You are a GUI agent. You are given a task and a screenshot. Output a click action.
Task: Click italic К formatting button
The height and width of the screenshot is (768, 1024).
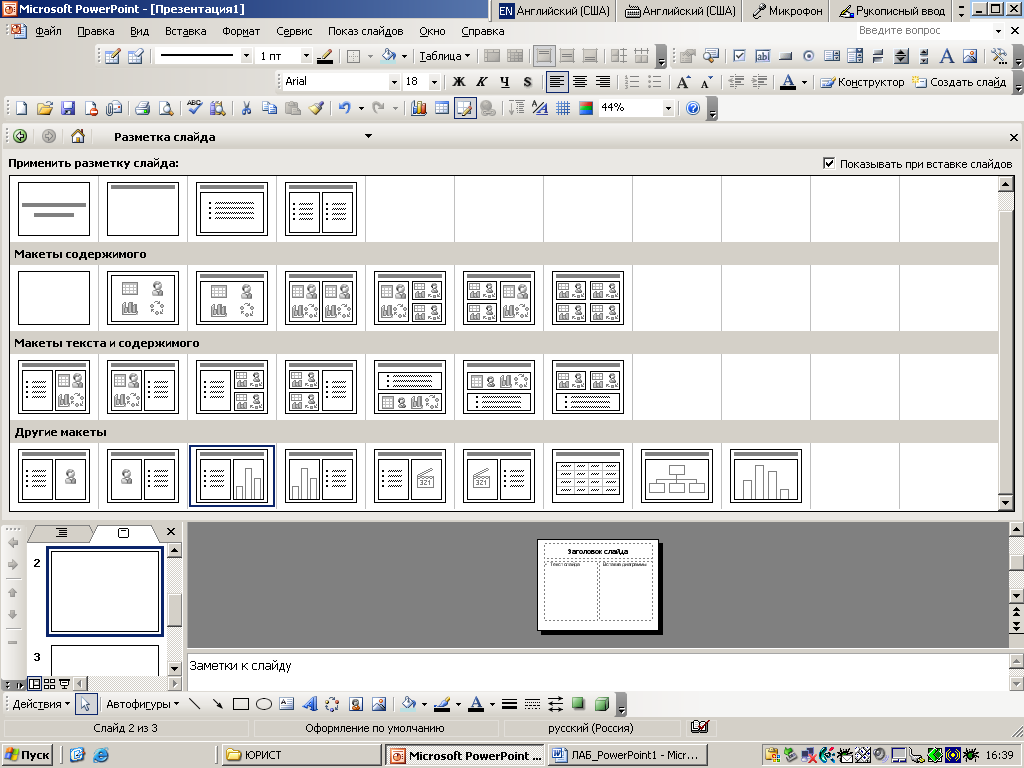(482, 82)
